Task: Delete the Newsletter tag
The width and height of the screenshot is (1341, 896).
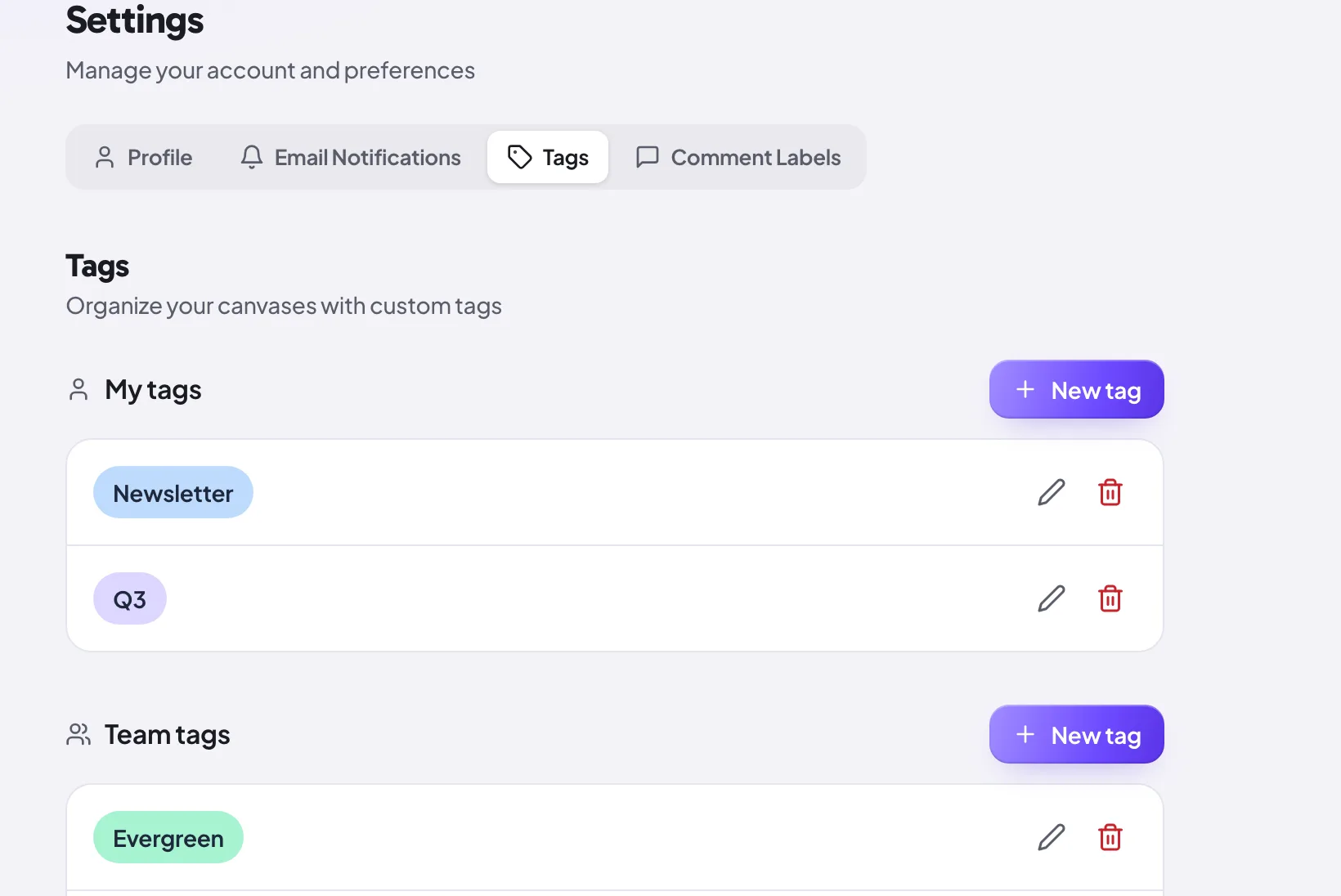Action: click(x=1110, y=492)
